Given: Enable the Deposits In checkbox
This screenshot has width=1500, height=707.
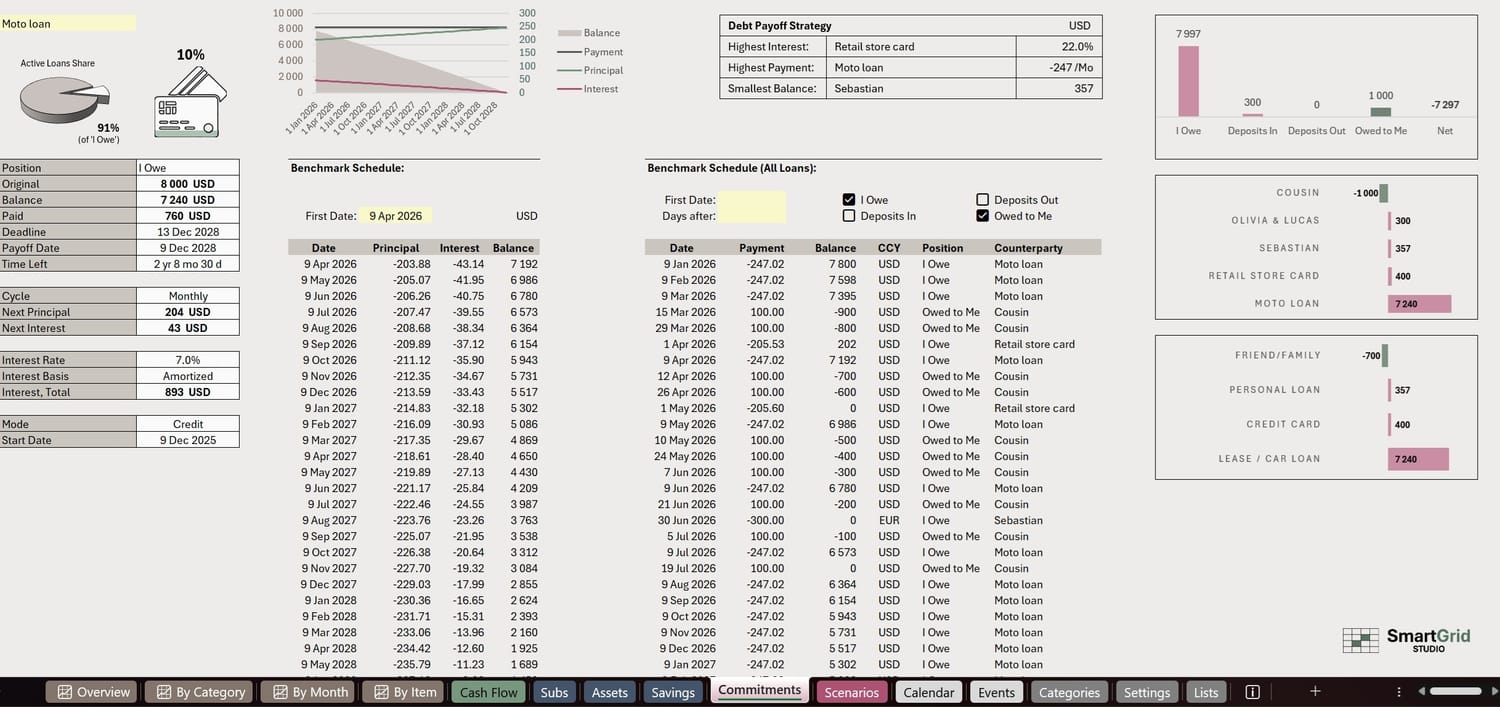Looking at the screenshot, I should [849, 215].
